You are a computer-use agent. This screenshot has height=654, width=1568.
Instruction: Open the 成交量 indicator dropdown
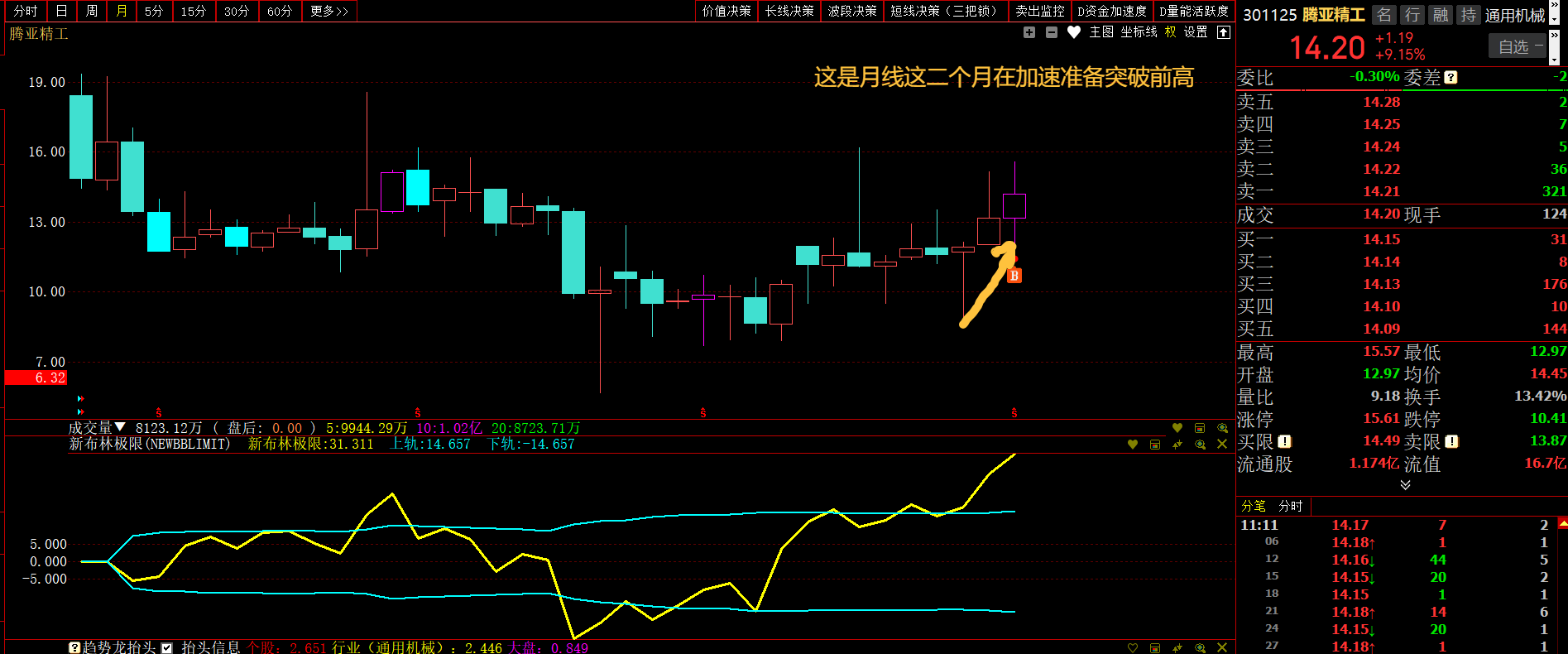[x=121, y=427]
